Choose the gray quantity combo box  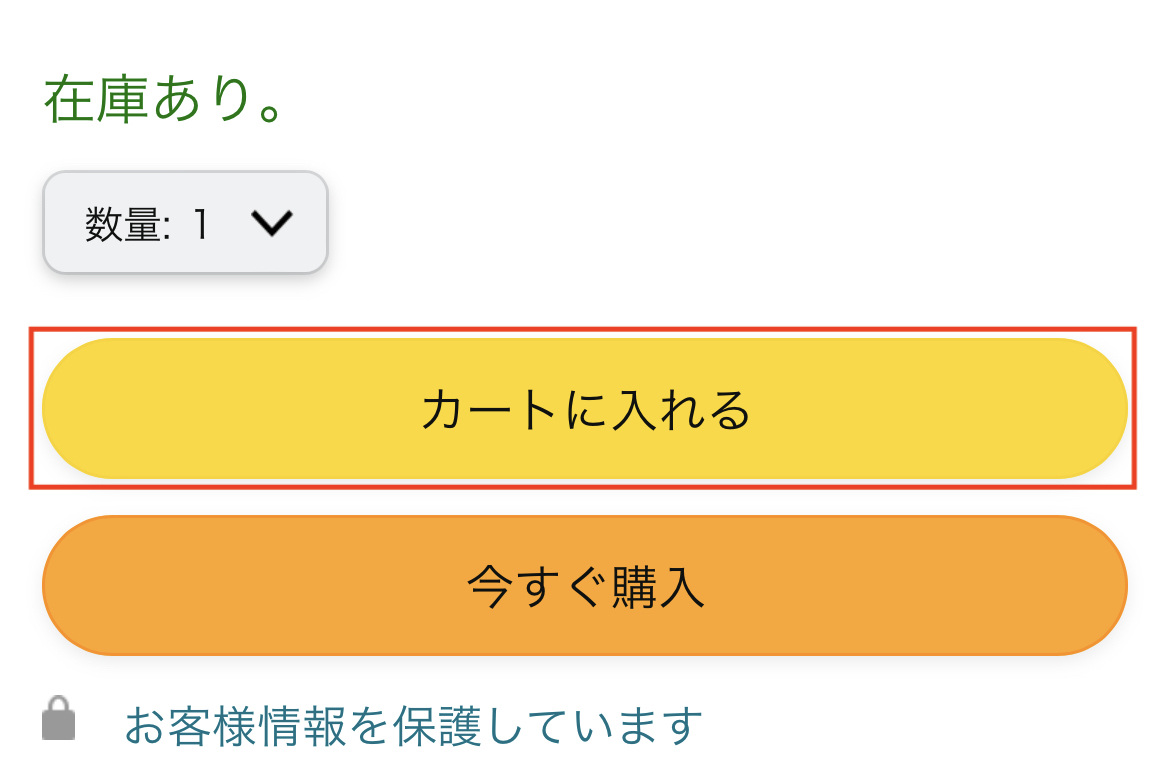[x=185, y=223]
